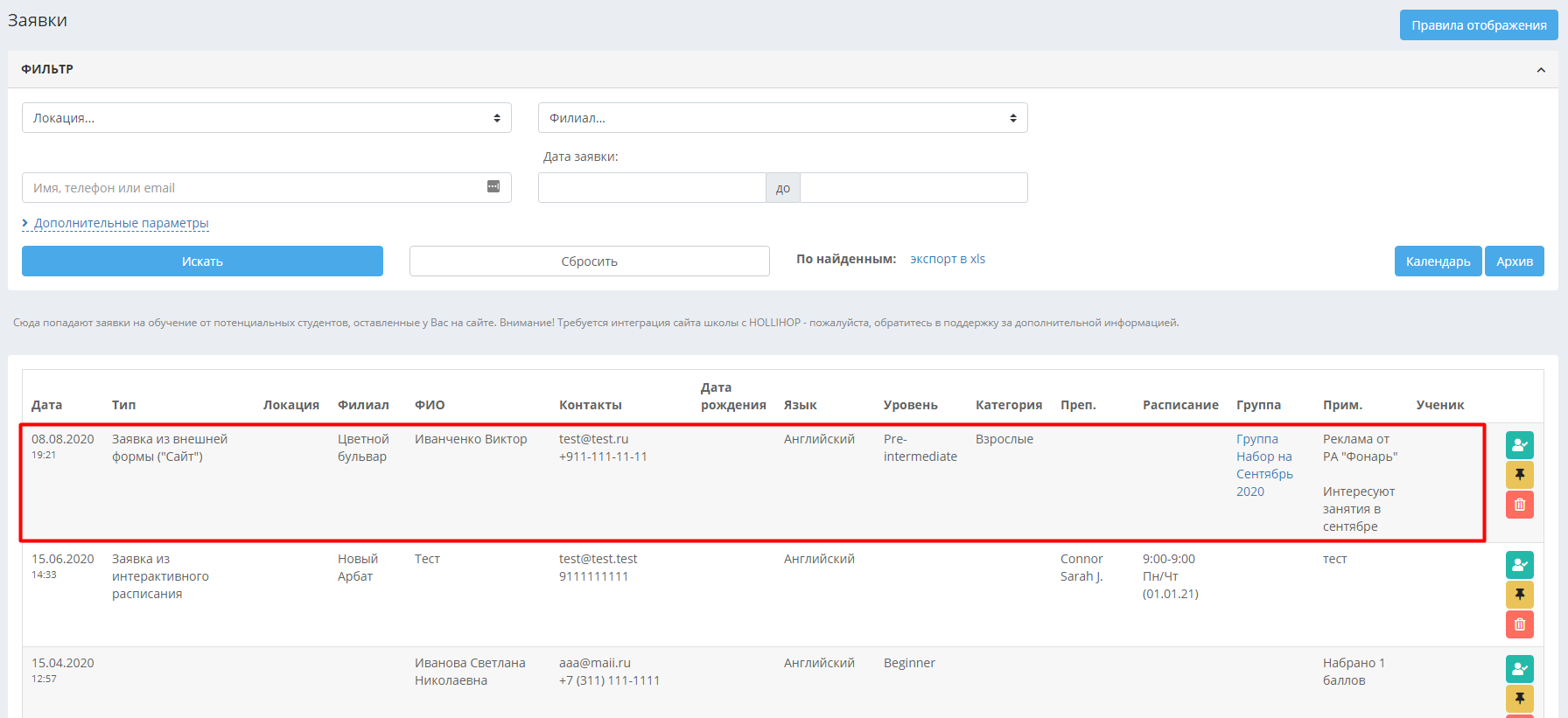Image resolution: width=1568 pixels, height=718 pixels.
Task: Convert Иванченко Виктор request to student icon
Action: [x=1520, y=445]
